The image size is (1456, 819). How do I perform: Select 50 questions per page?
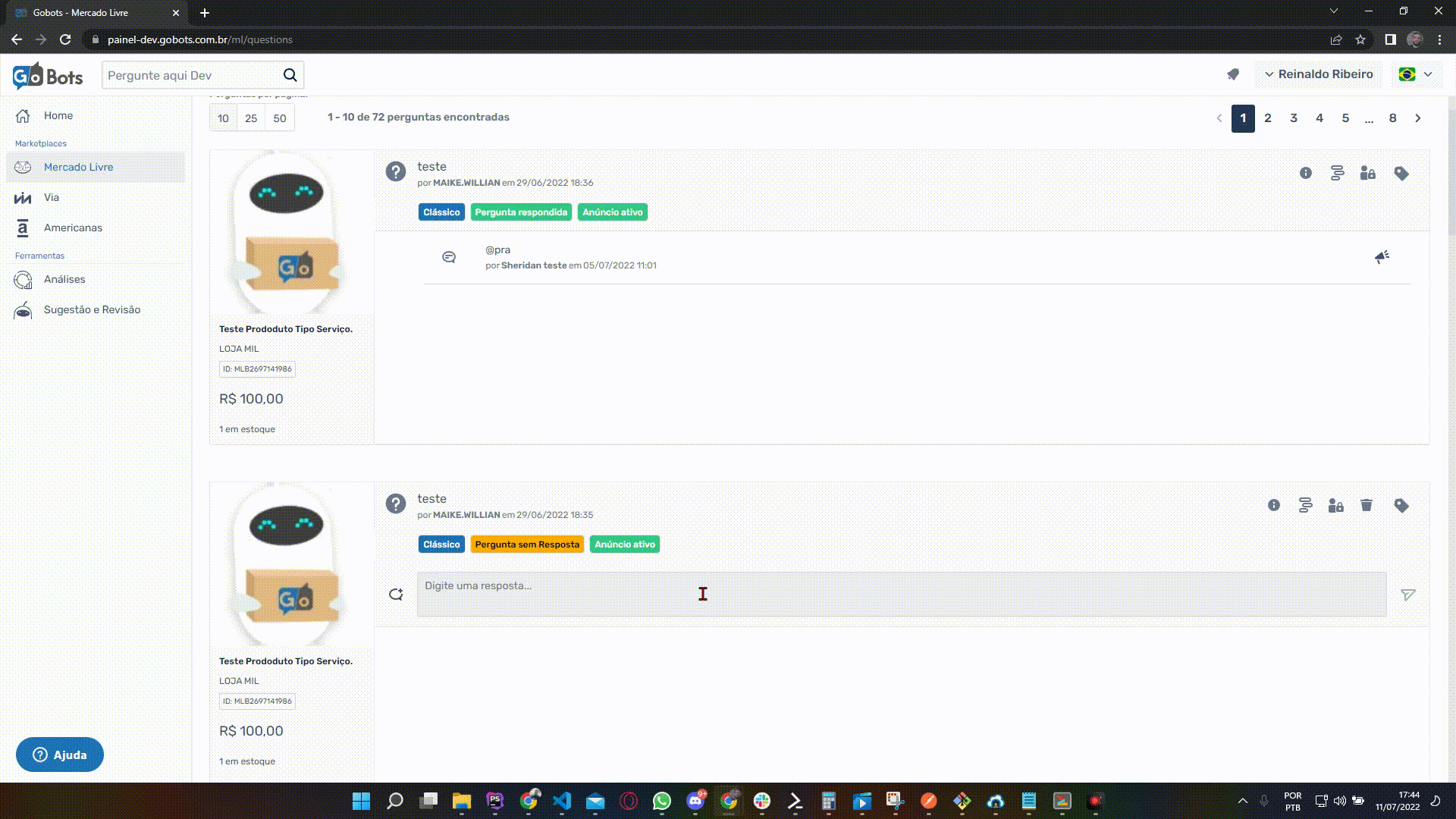[x=280, y=118]
